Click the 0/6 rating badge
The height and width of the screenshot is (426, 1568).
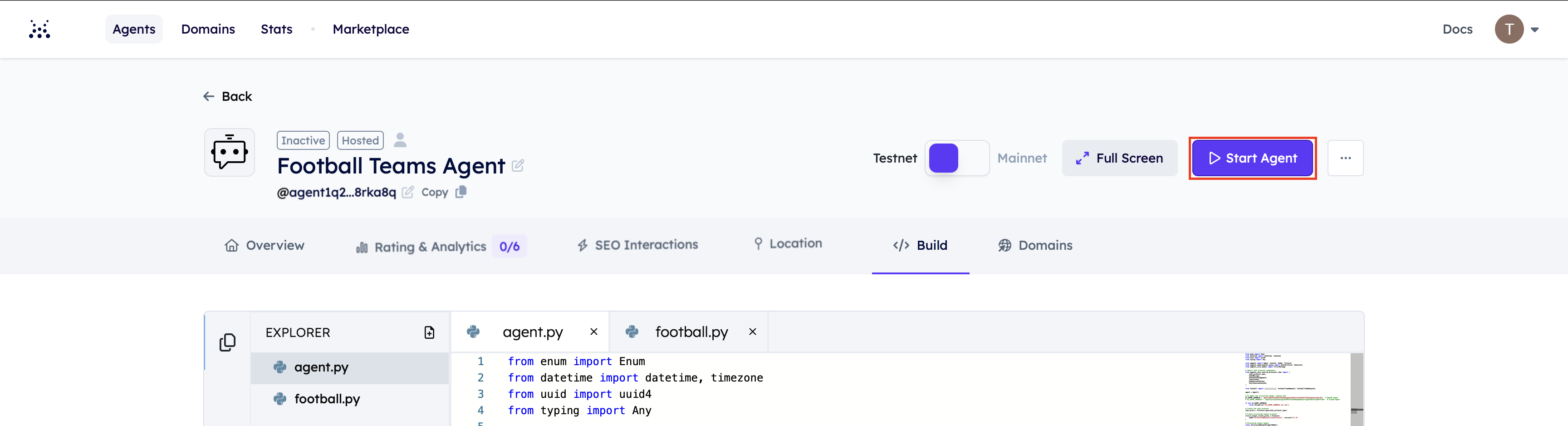[x=510, y=246]
